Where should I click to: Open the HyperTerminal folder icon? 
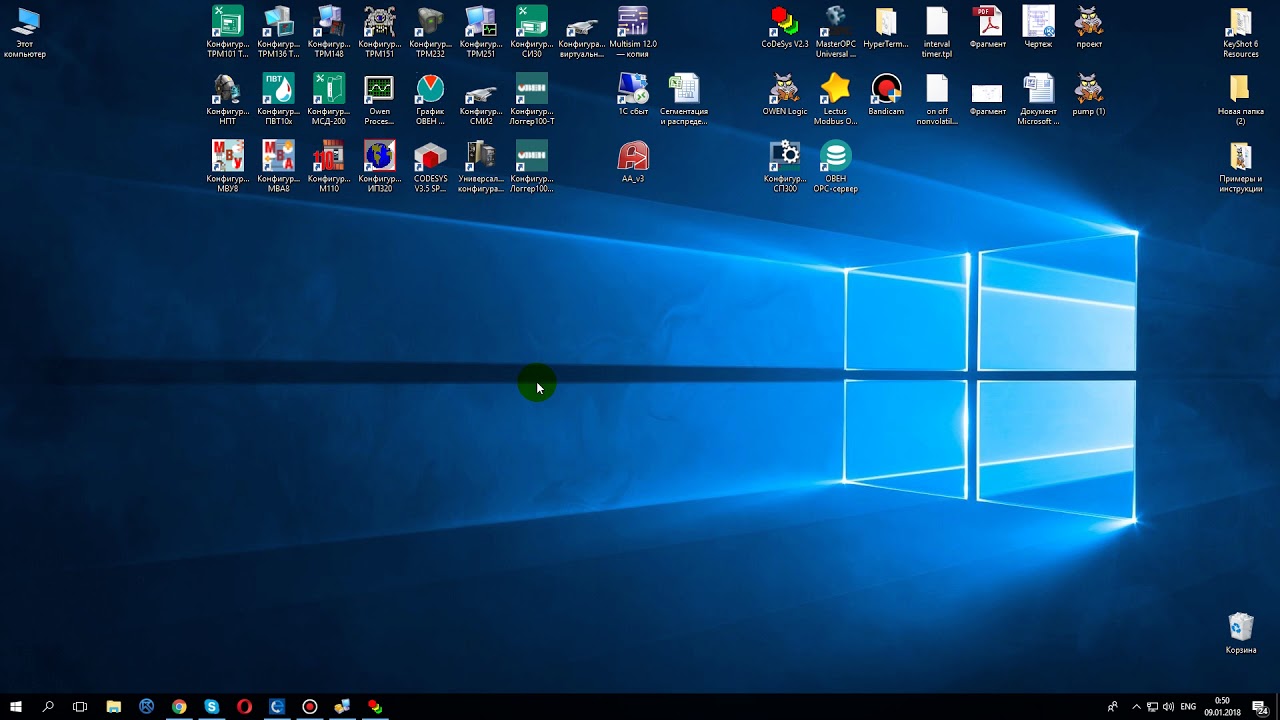click(x=886, y=28)
